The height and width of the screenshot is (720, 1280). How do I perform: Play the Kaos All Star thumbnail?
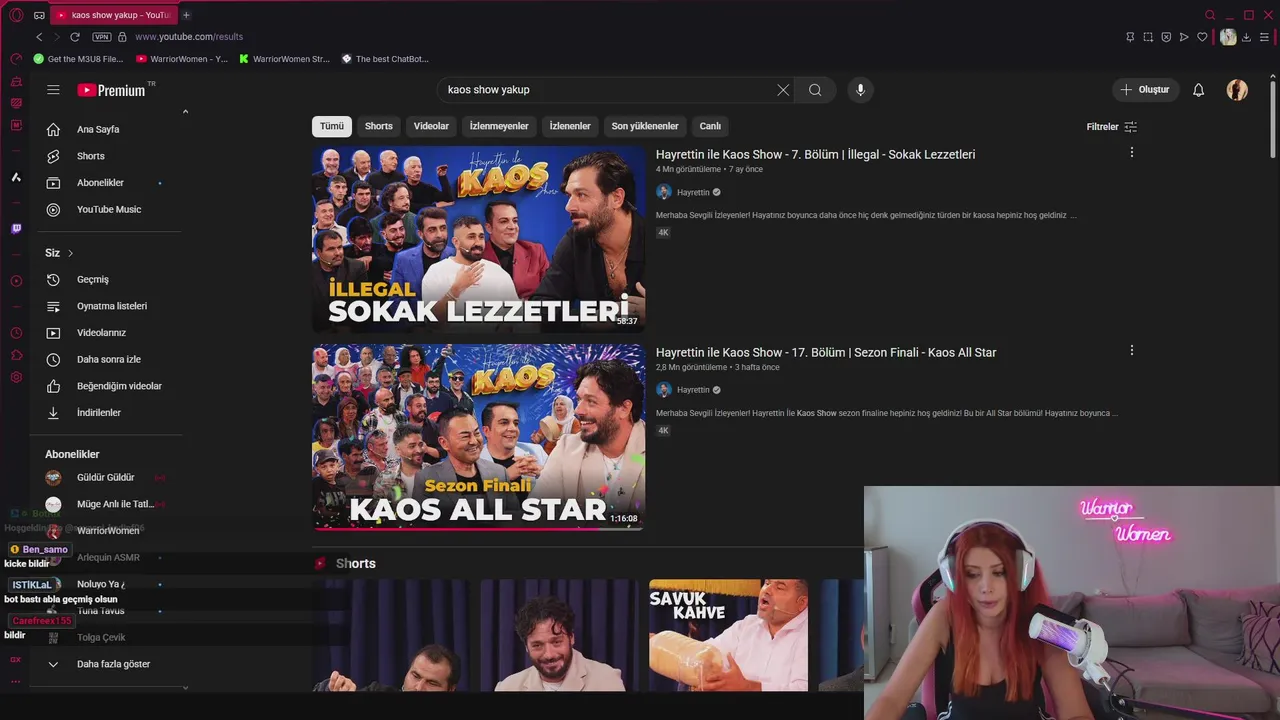478,437
